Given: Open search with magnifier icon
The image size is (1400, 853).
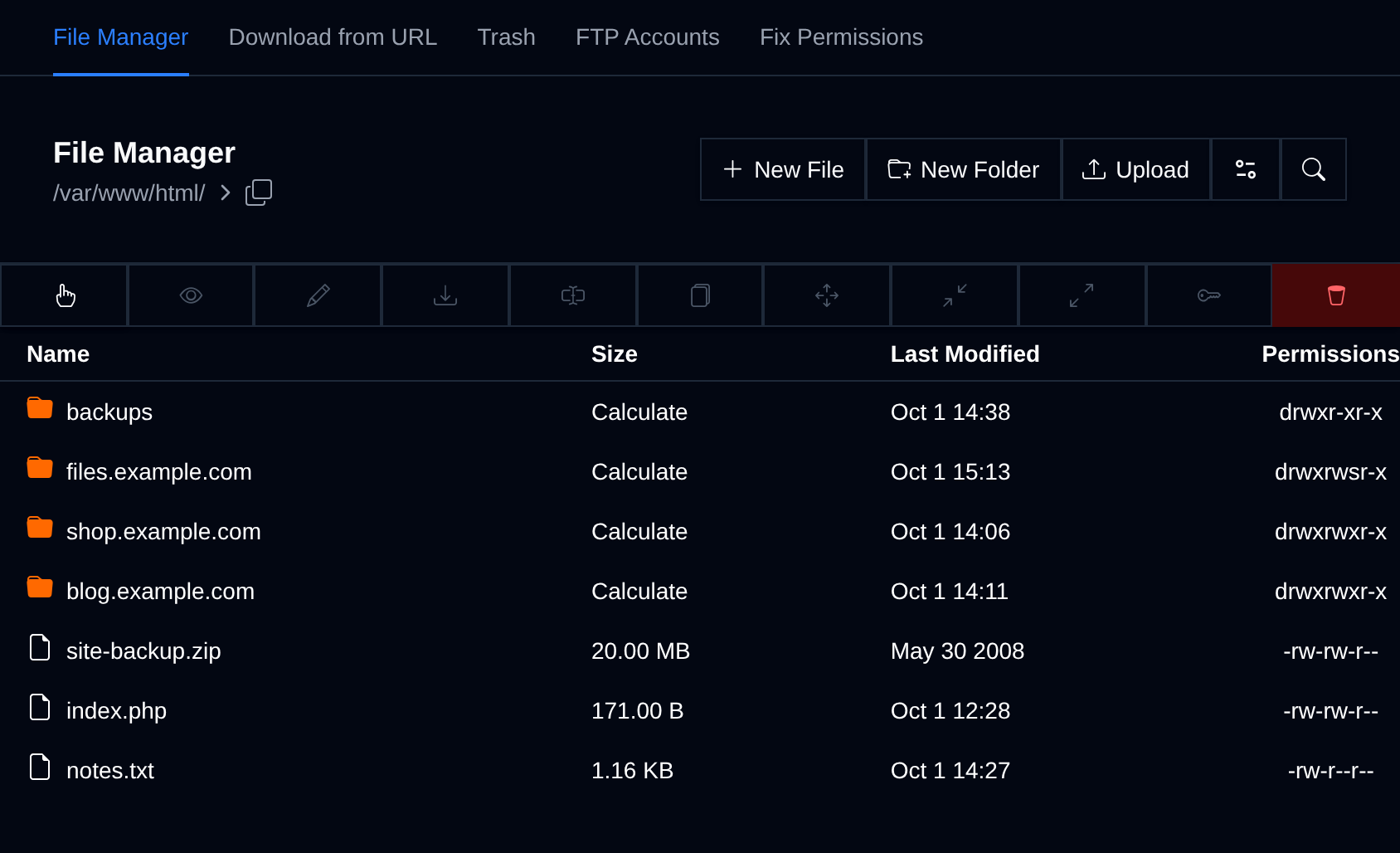Looking at the screenshot, I should pyautogui.click(x=1314, y=169).
